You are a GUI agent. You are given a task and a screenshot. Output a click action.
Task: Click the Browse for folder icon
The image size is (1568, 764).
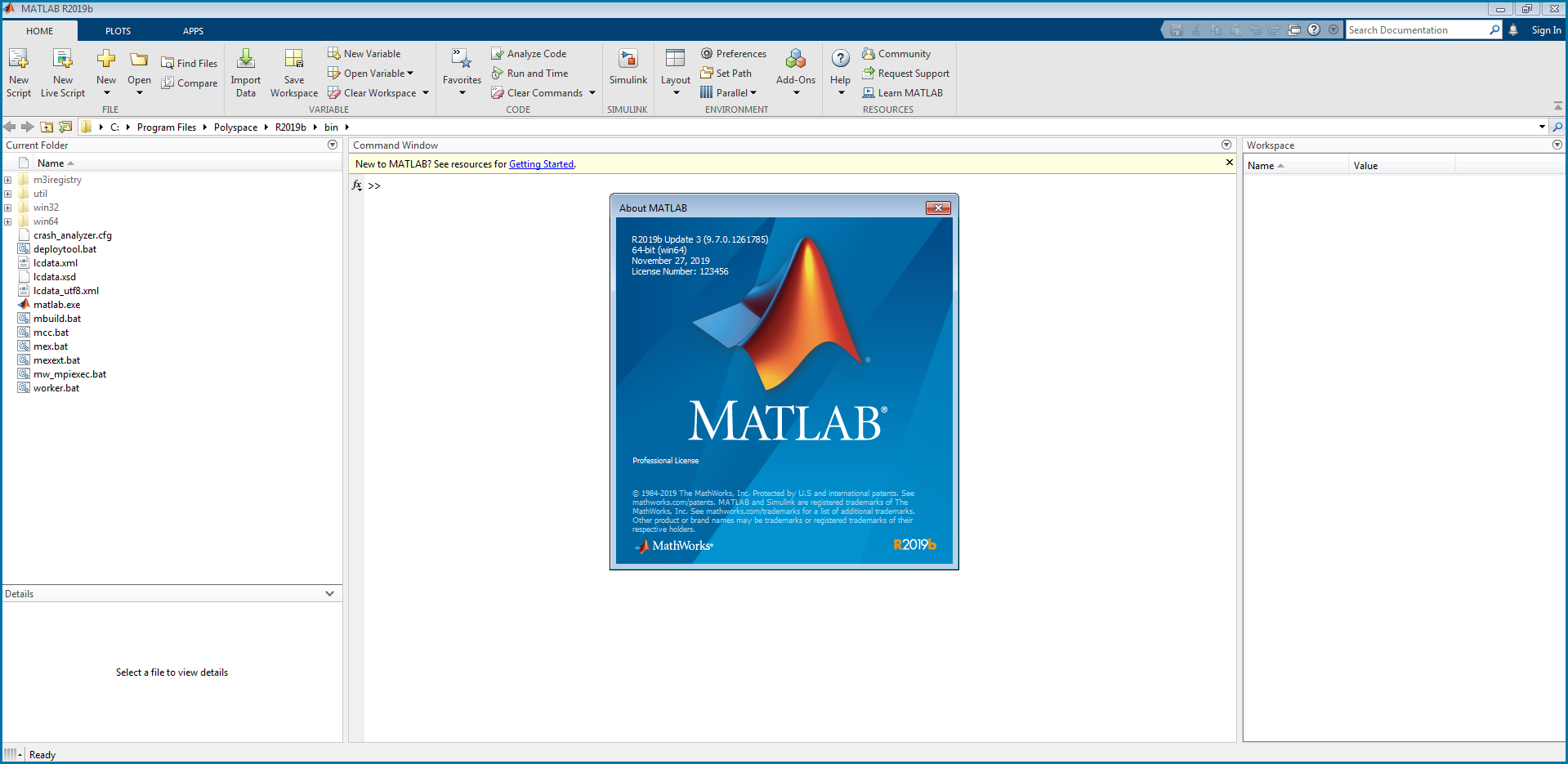coord(65,127)
